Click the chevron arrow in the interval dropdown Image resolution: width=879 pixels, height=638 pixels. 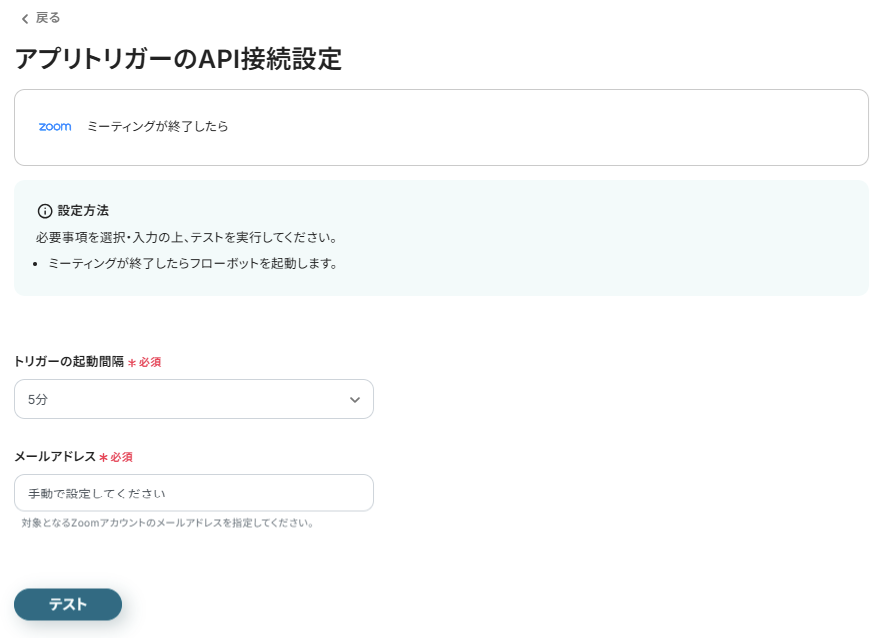tap(354, 399)
